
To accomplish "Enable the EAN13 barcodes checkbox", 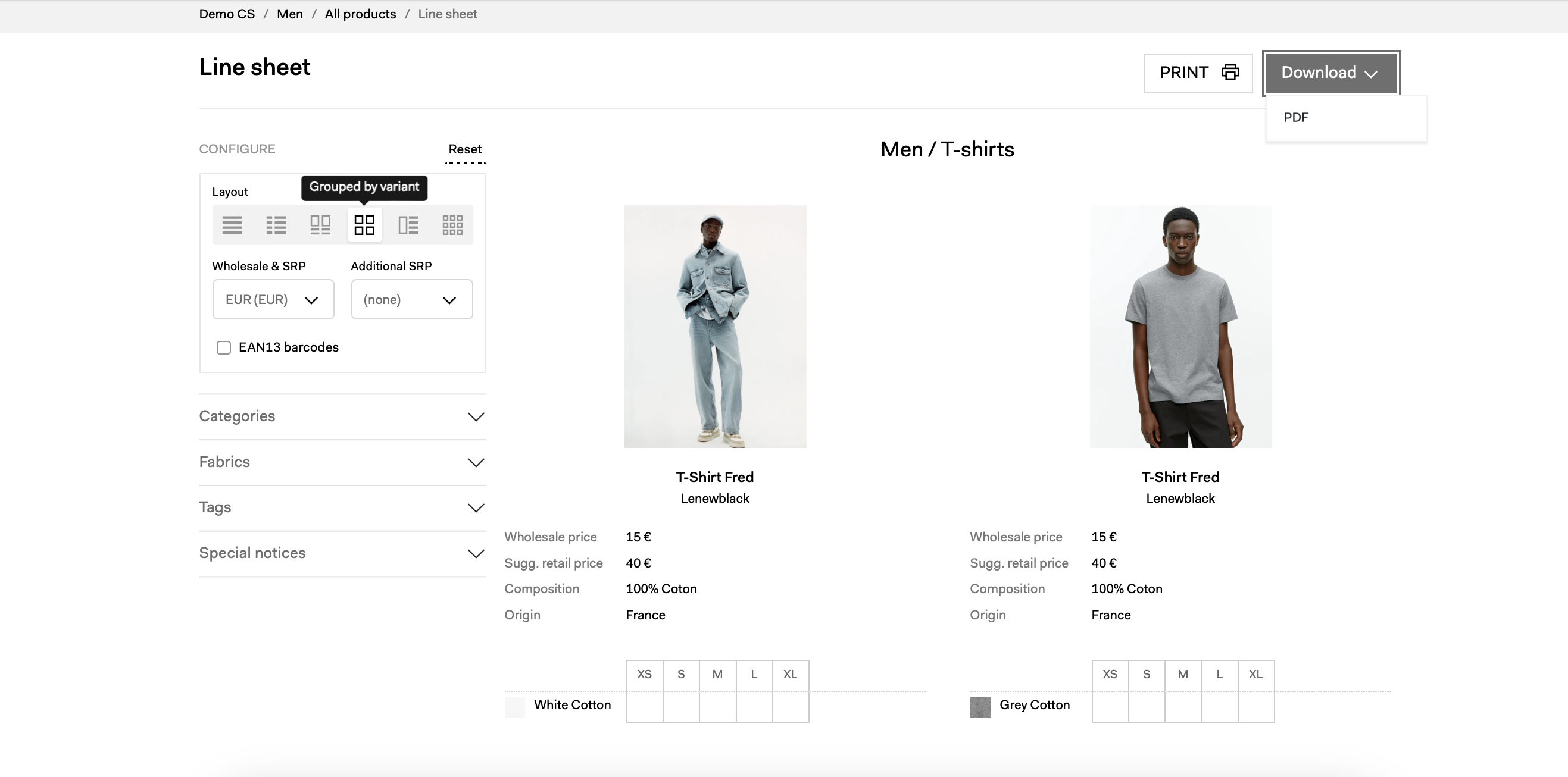I will pos(224,347).
